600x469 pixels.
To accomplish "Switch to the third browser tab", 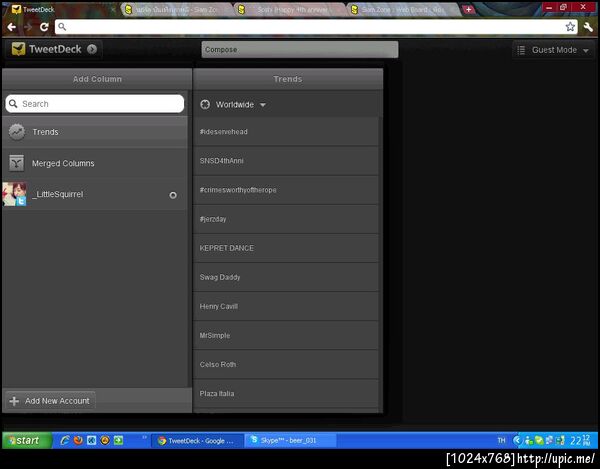I will (x=291, y=10).
